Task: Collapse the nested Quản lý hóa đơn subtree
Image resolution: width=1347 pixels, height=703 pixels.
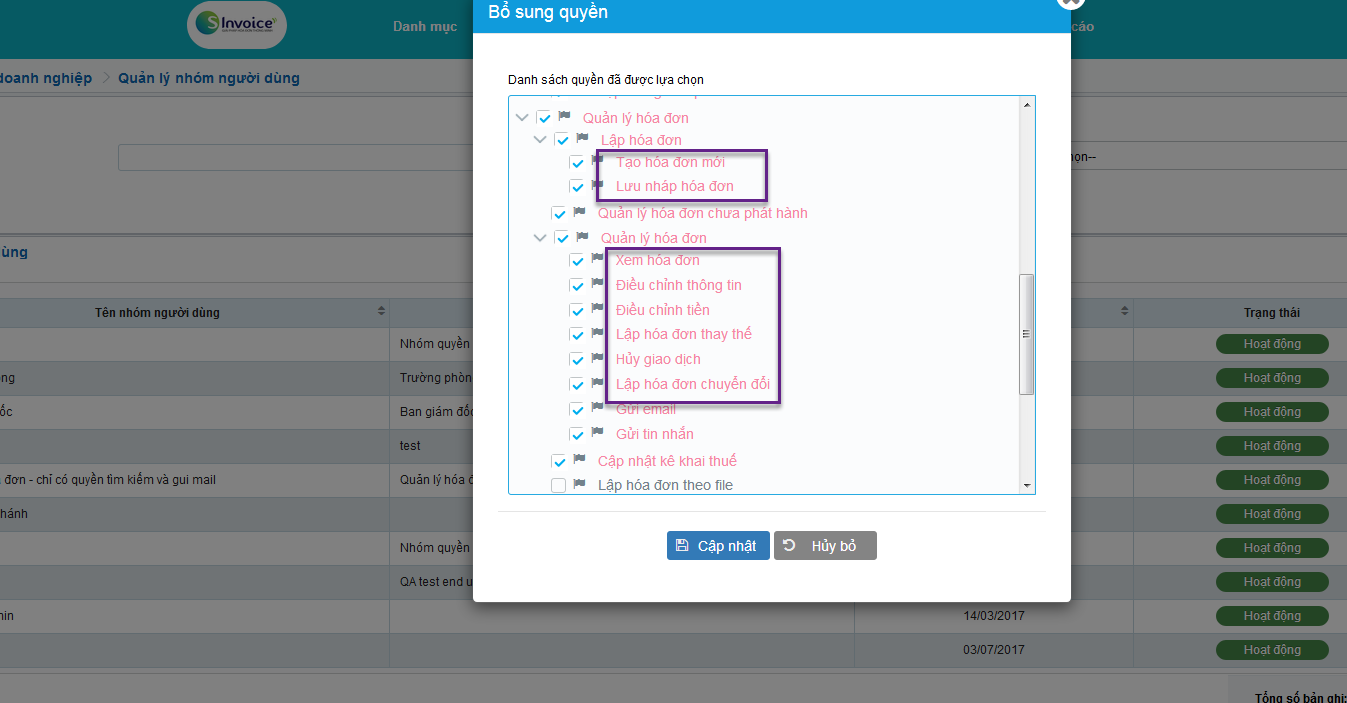Action: [x=540, y=238]
